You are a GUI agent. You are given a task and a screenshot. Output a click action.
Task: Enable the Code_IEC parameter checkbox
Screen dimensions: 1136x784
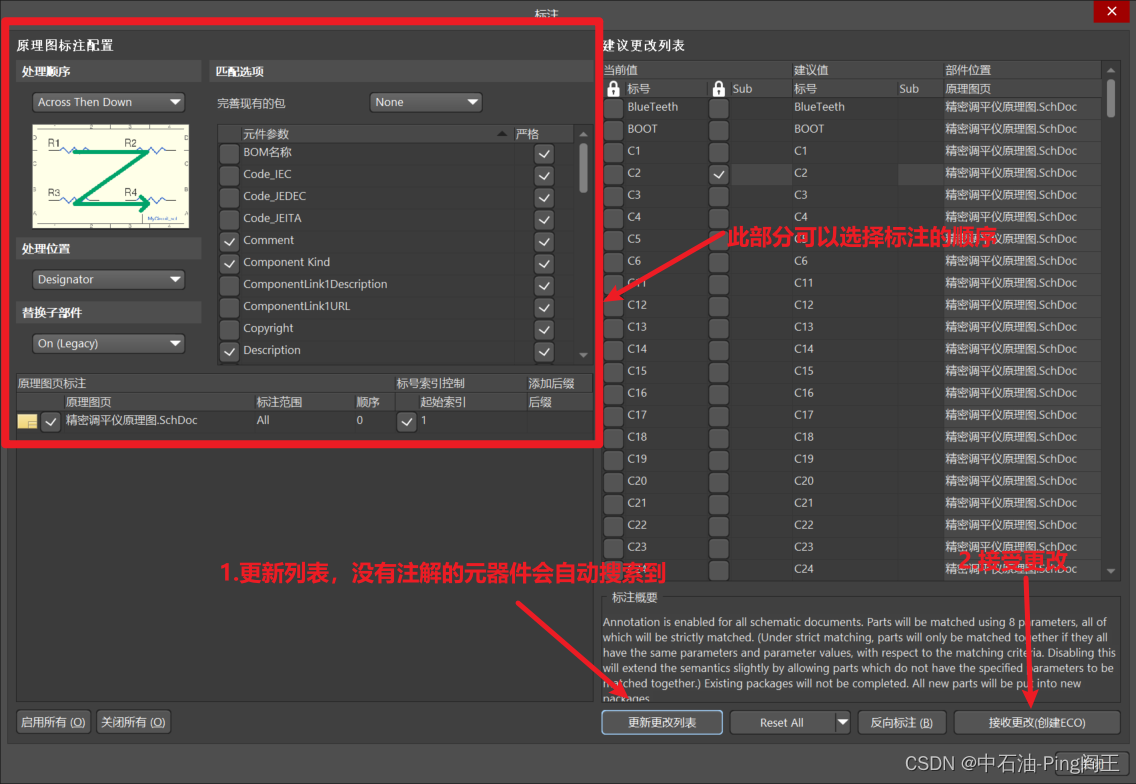(x=230, y=175)
